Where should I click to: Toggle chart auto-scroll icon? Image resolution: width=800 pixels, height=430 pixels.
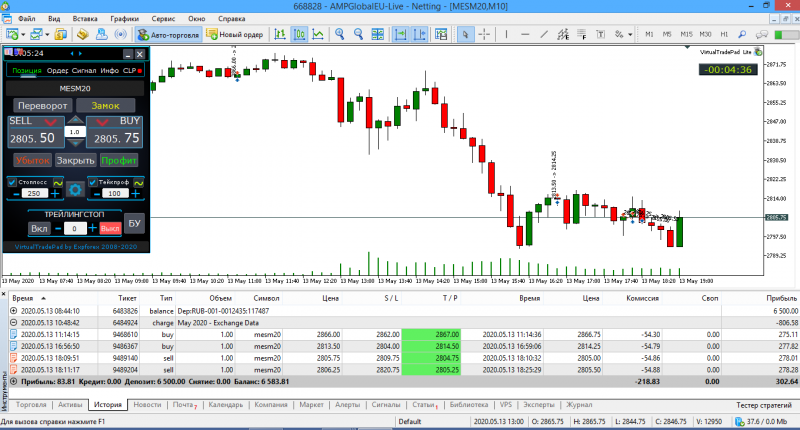[x=401, y=34]
